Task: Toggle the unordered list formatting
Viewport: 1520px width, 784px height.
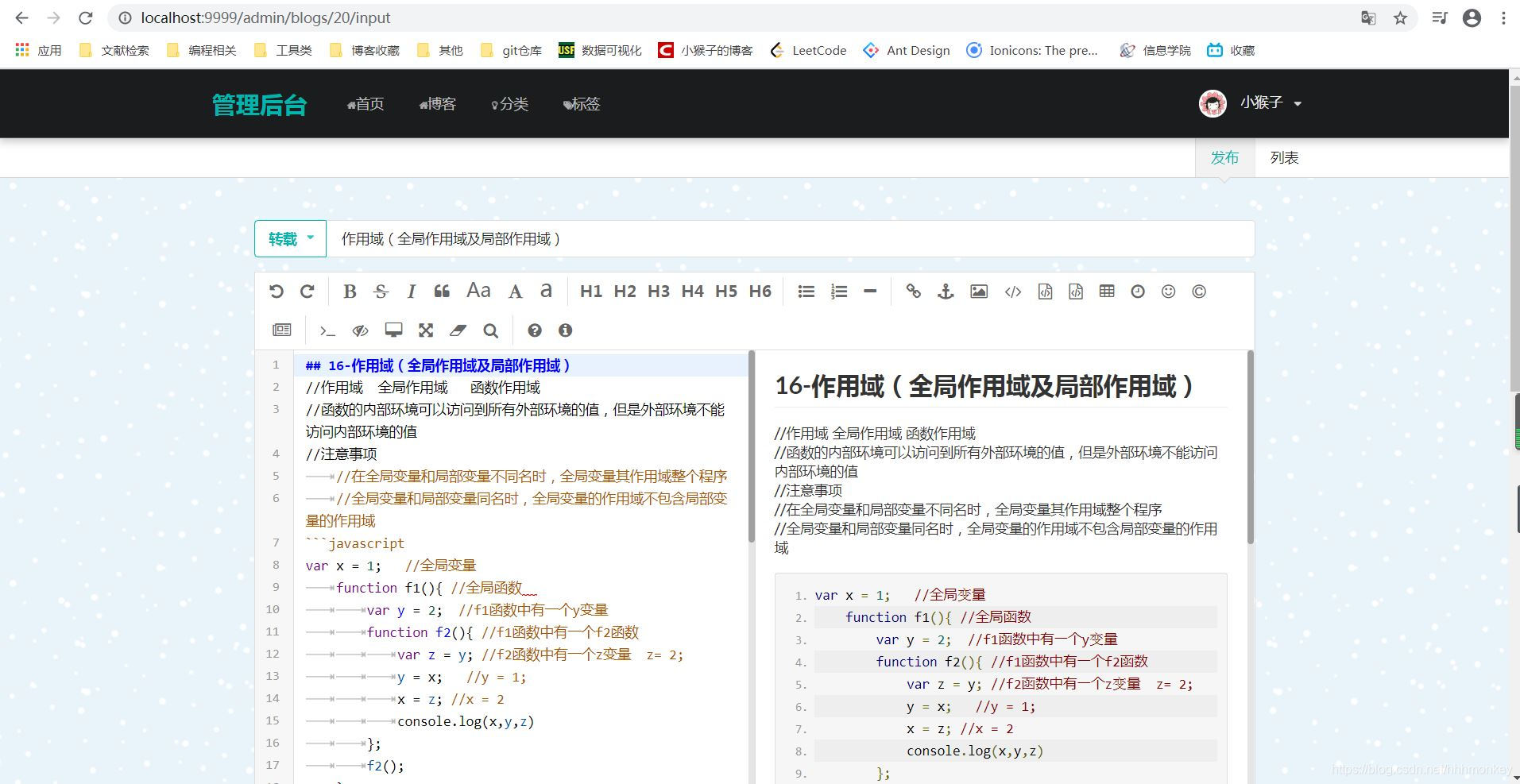Action: 806,291
